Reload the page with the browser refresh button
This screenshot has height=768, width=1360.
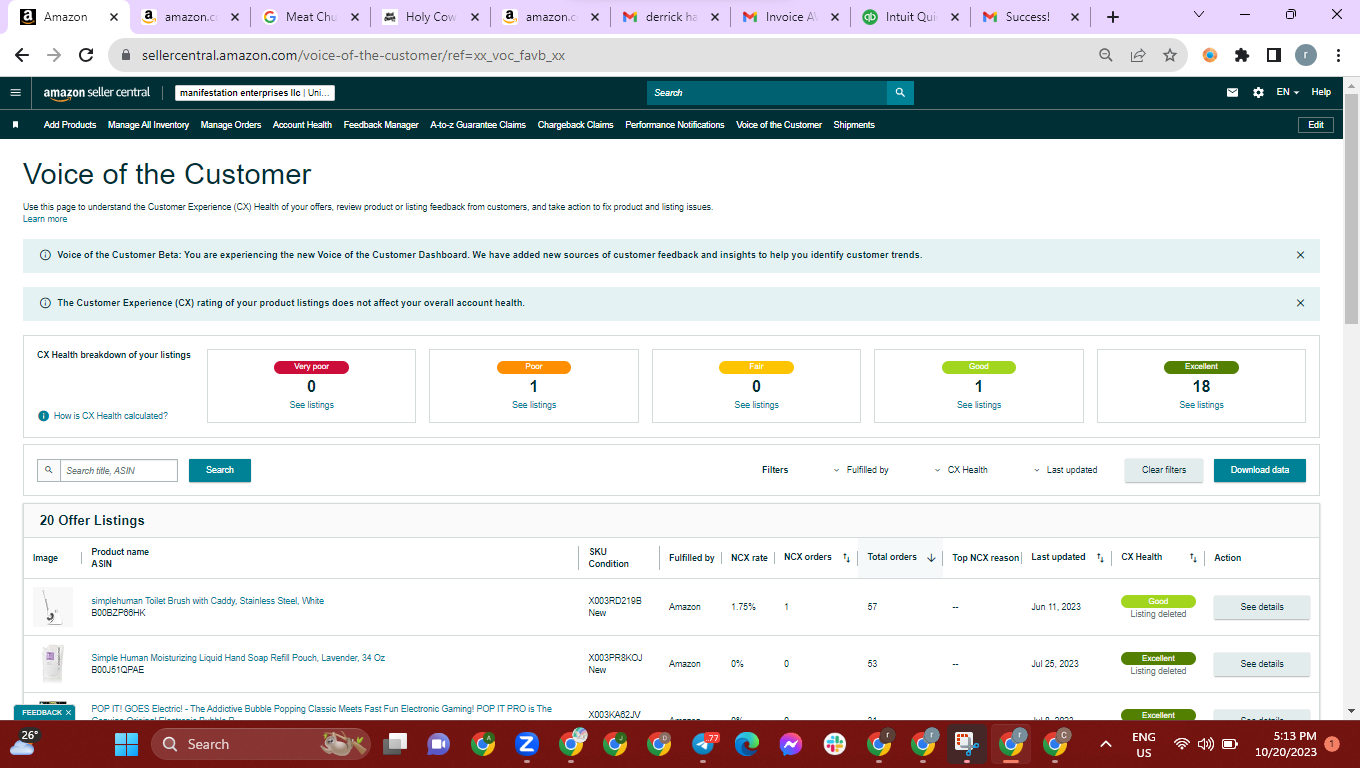(x=86, y=56)
